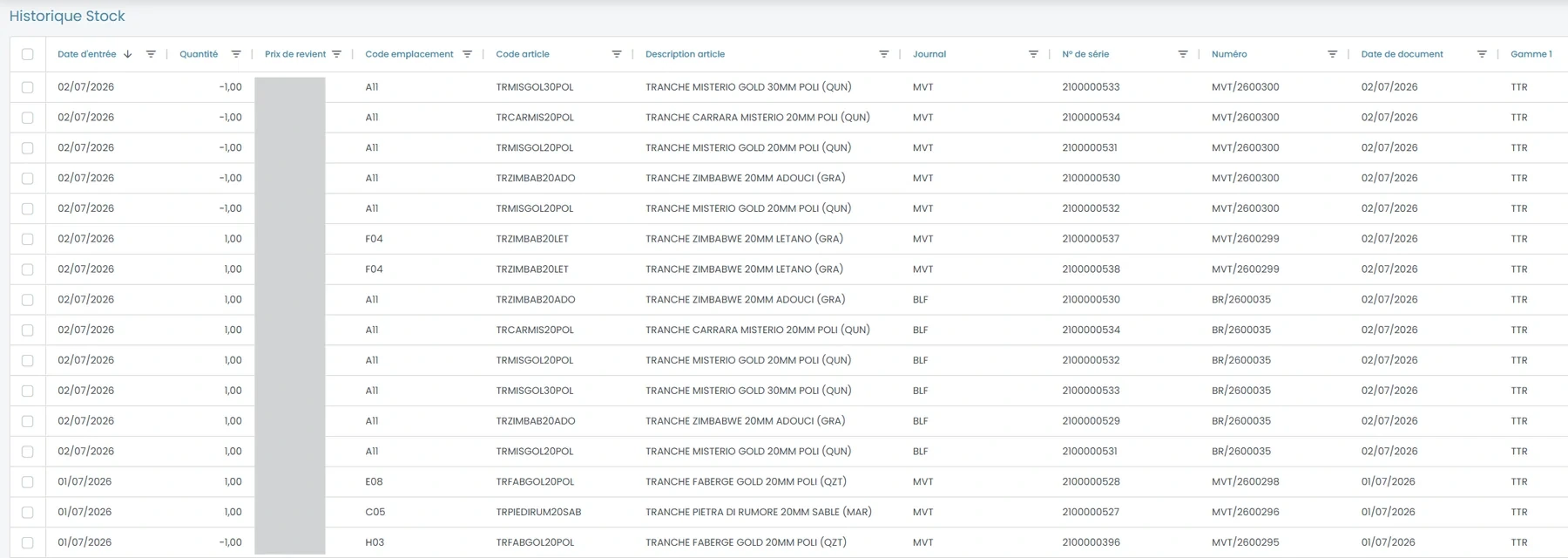Open filter icon for Journal column

pyautogui.click(x=1033, y=54)
